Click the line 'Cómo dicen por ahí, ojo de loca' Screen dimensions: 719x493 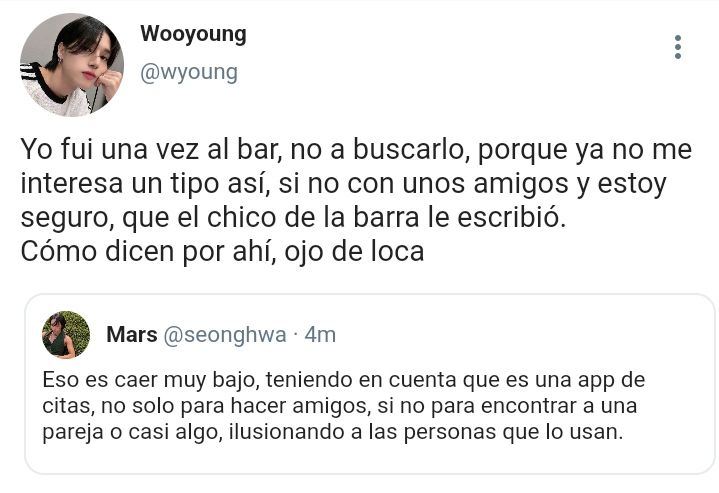[x=222, y=252]
